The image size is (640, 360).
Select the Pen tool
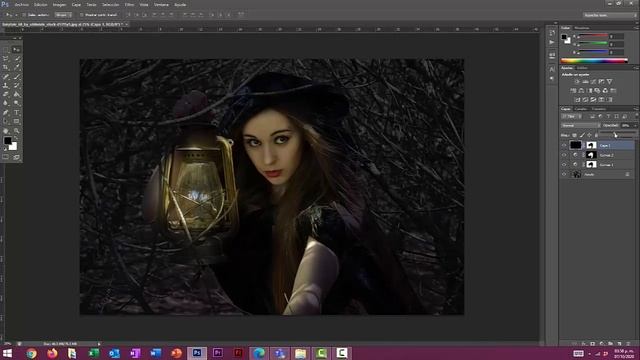6,112
